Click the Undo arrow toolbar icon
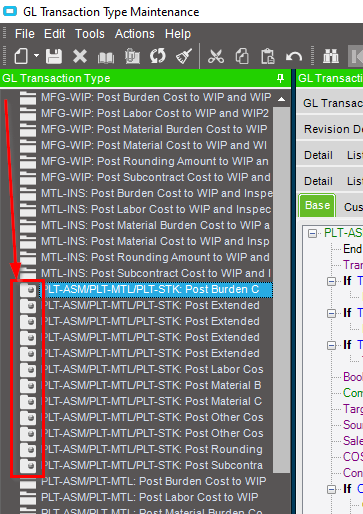The height and width of the screenshot is (514, 363). [x=294, y=56]
